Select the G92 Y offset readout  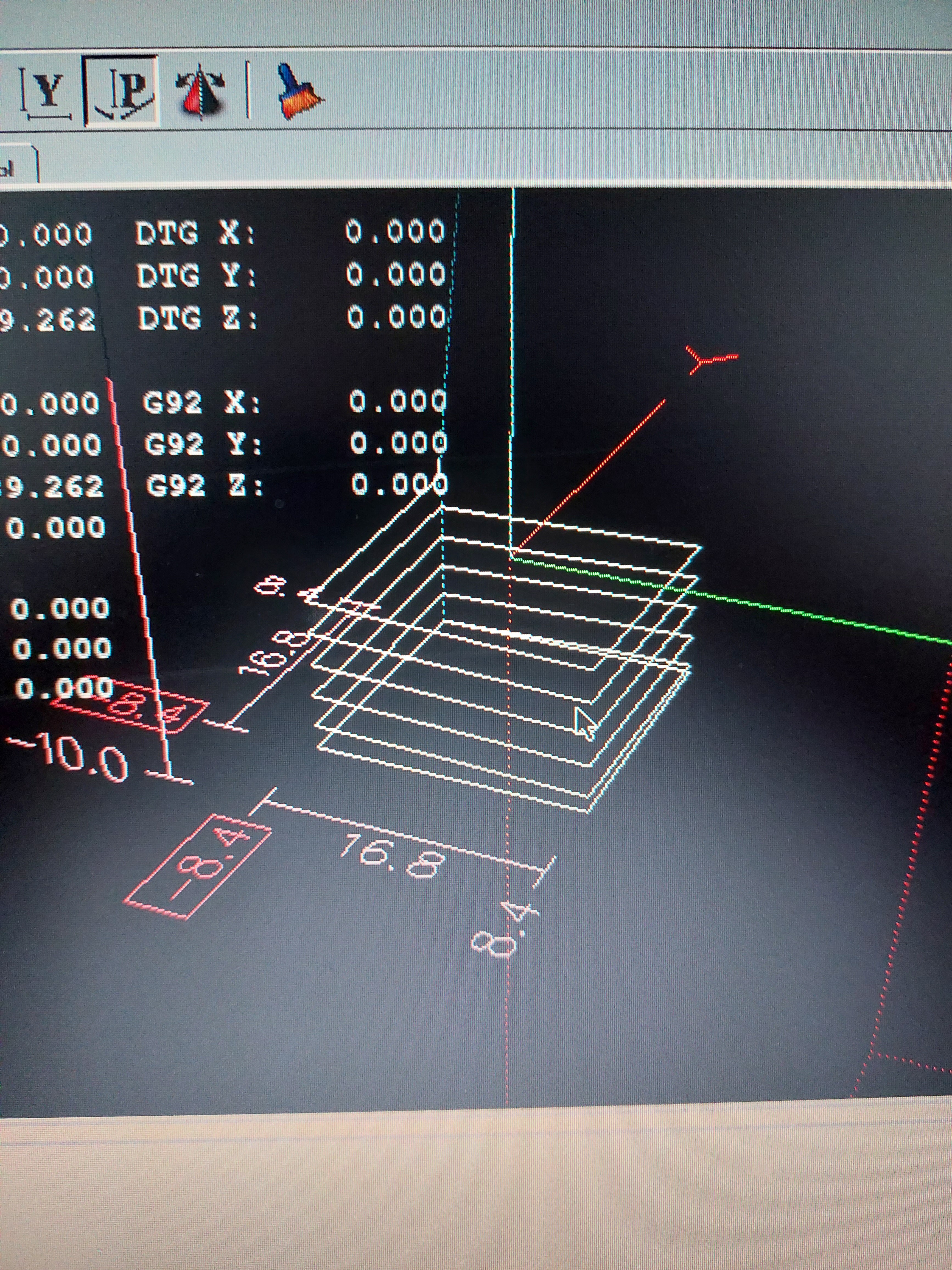[x=398, y=443]
